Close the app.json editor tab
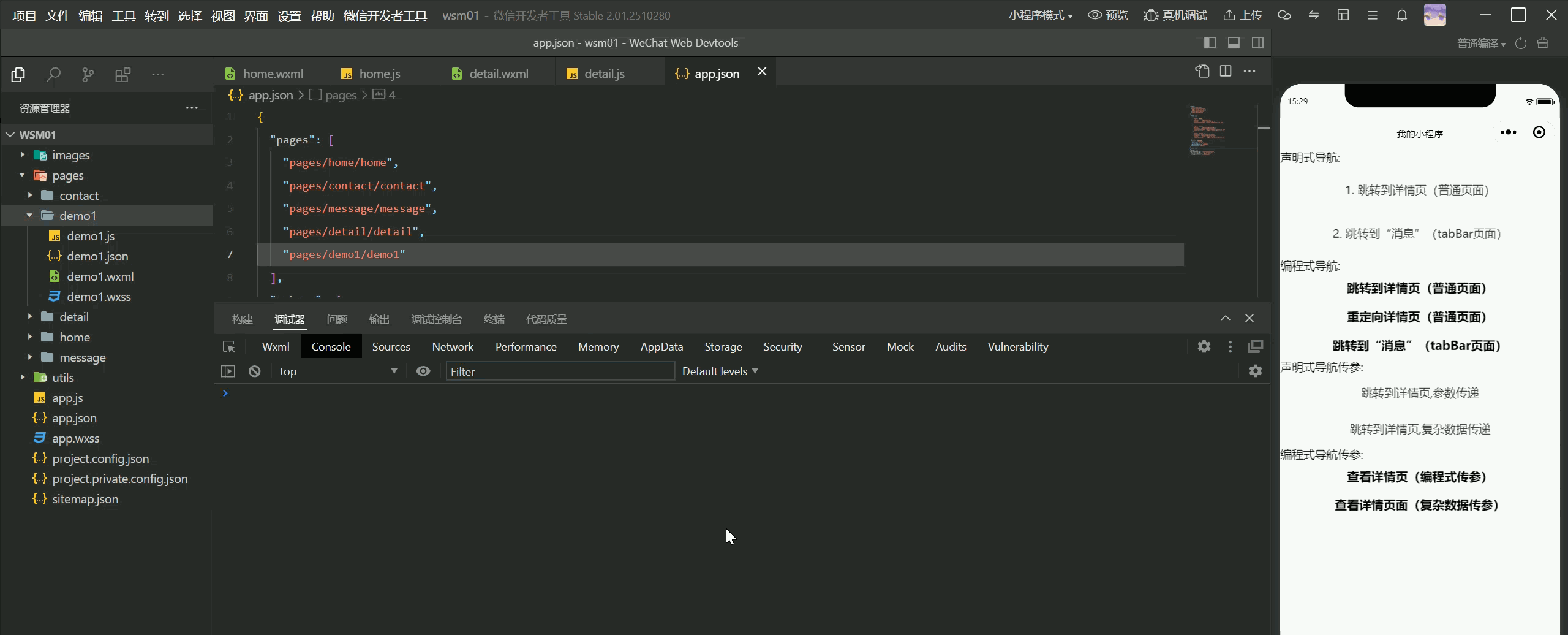 (762, 72)
